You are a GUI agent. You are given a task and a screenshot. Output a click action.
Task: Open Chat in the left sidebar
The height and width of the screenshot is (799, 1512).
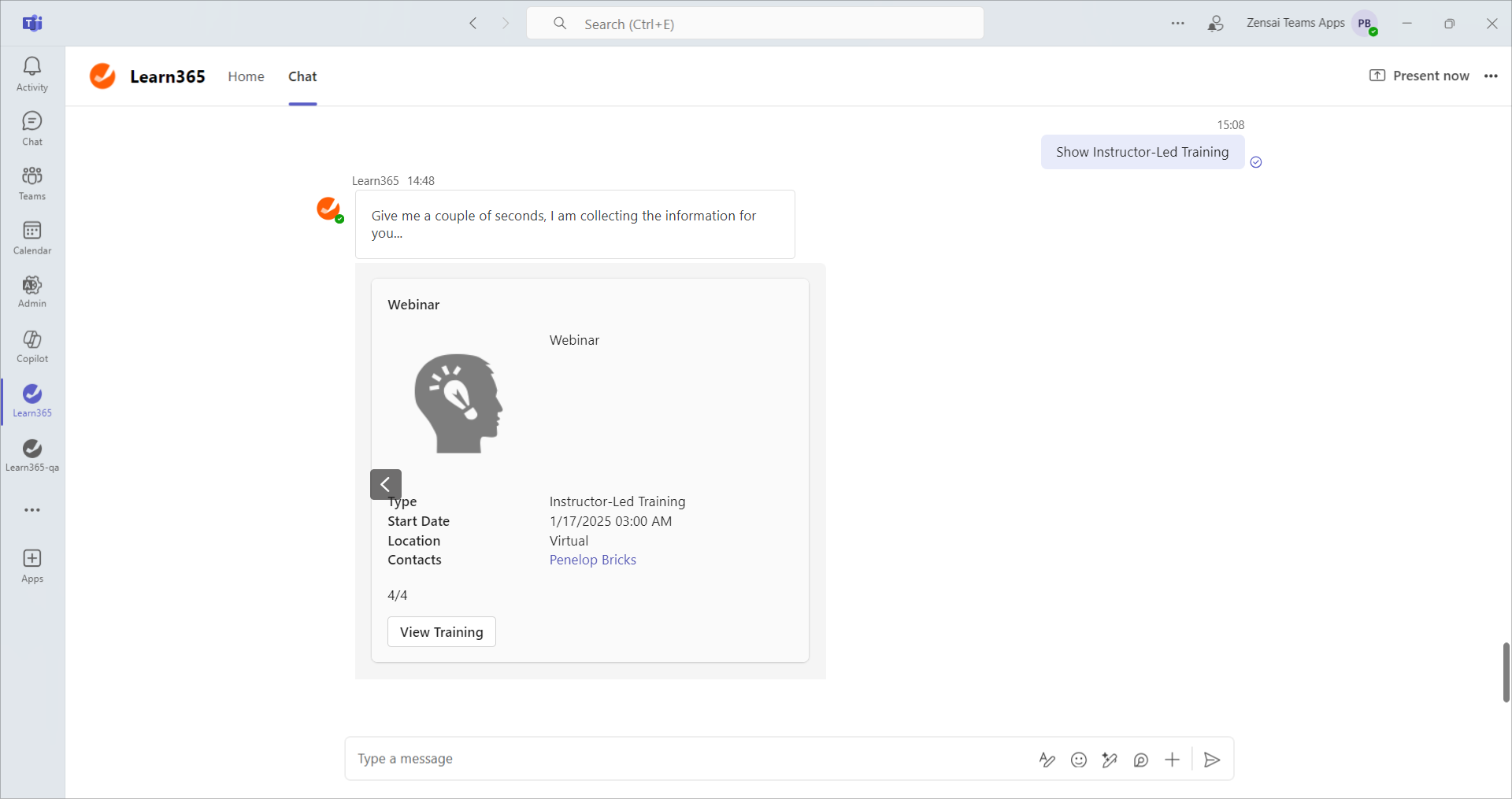pyautogui.click(x=32, y=128)
